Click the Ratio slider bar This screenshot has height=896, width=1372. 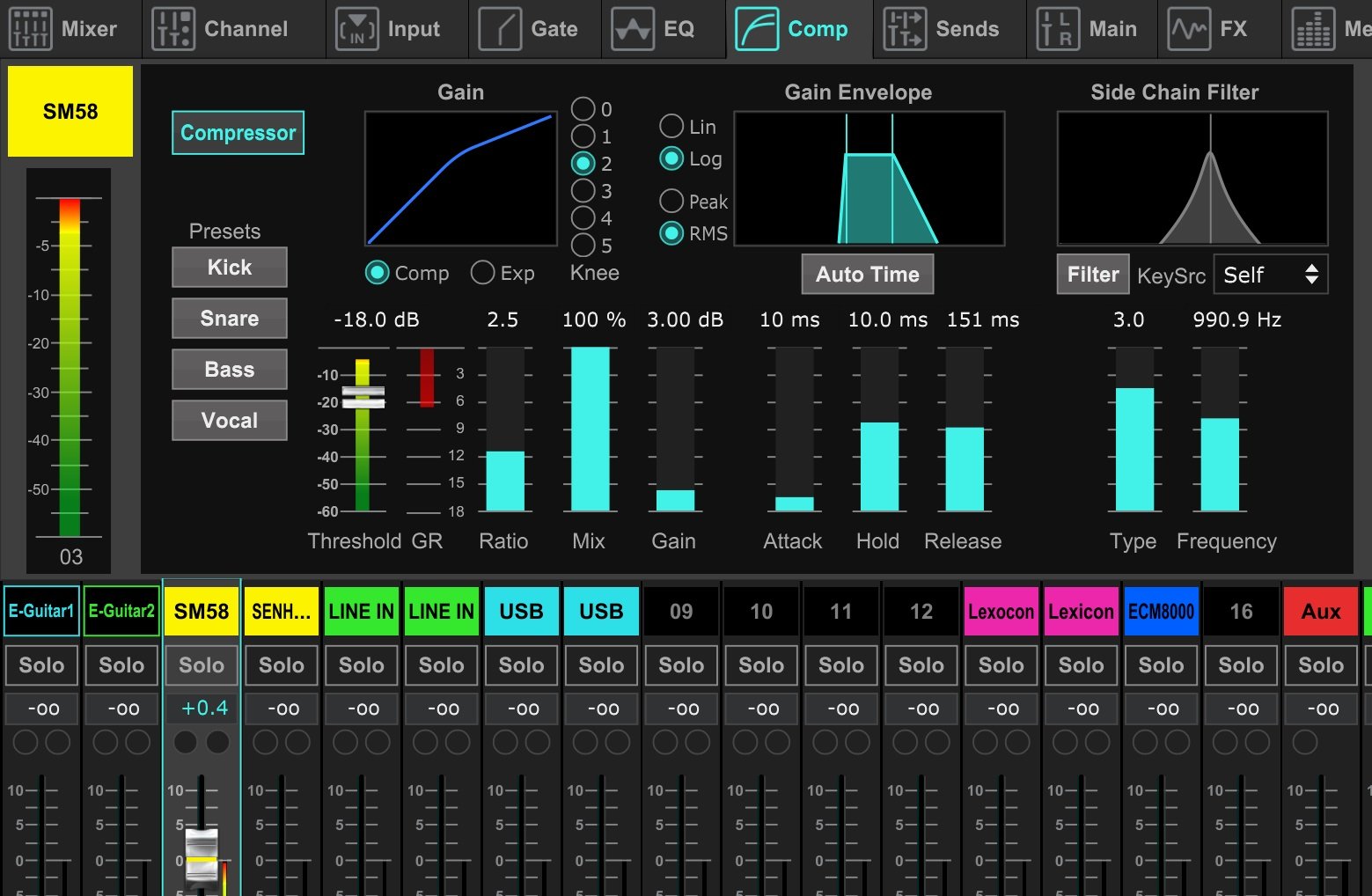point(505,430)
